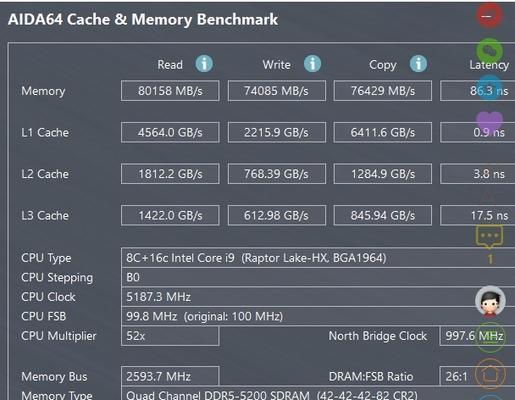Like with the purple heart icon
This screenshot has height=400, width=515.
coord(489,121)
